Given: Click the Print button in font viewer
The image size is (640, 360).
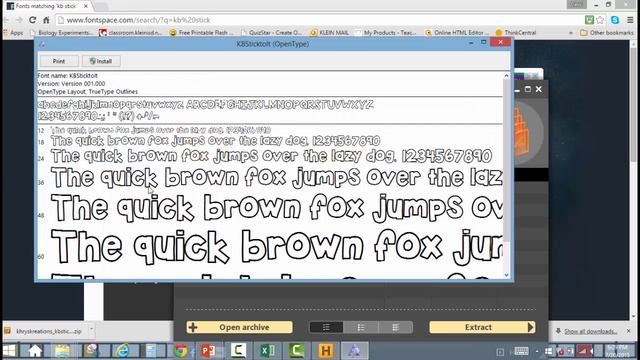Looking at the screenshot, I should pos(59,61).
